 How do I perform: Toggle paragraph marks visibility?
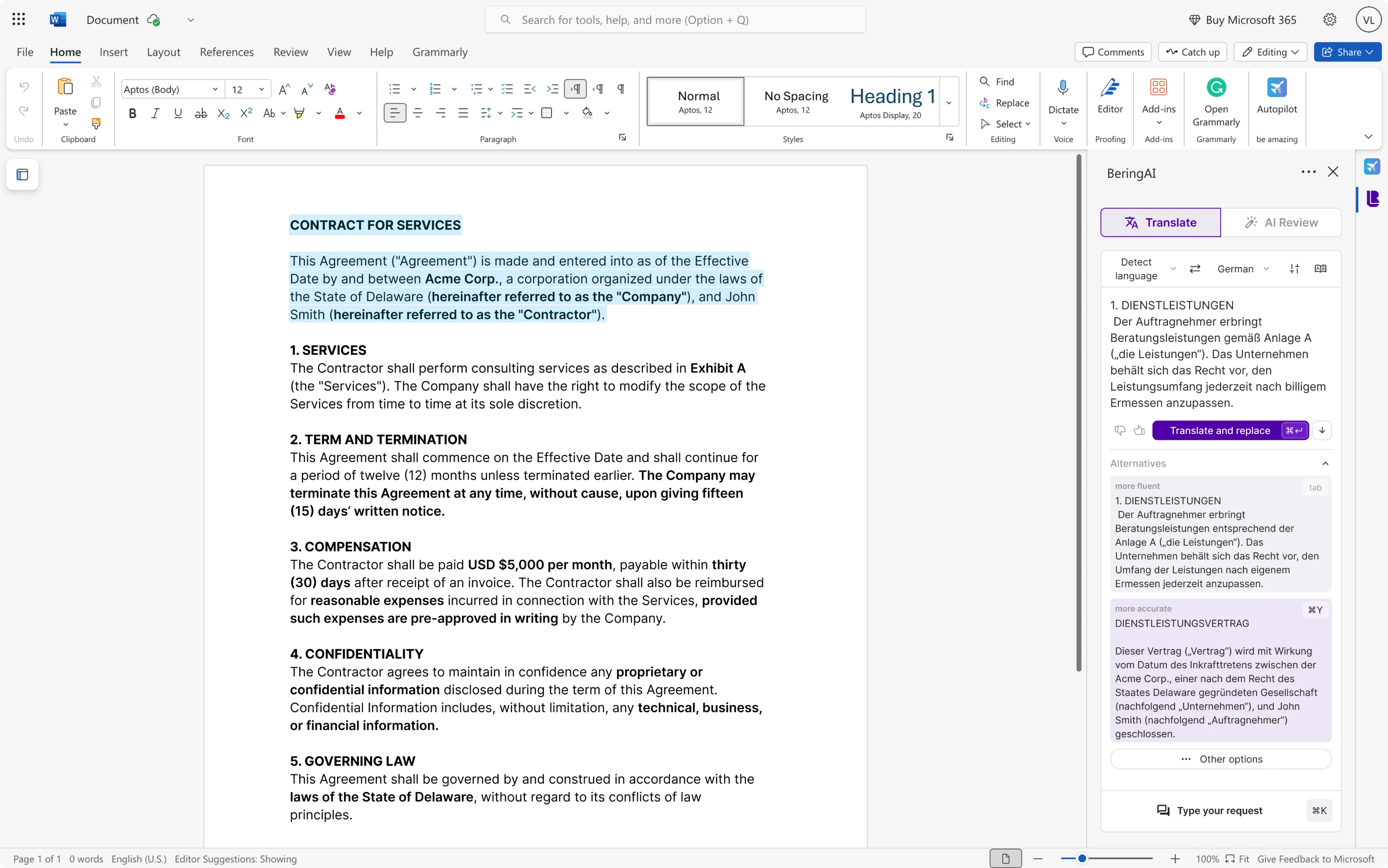click(x=620, y=89)
